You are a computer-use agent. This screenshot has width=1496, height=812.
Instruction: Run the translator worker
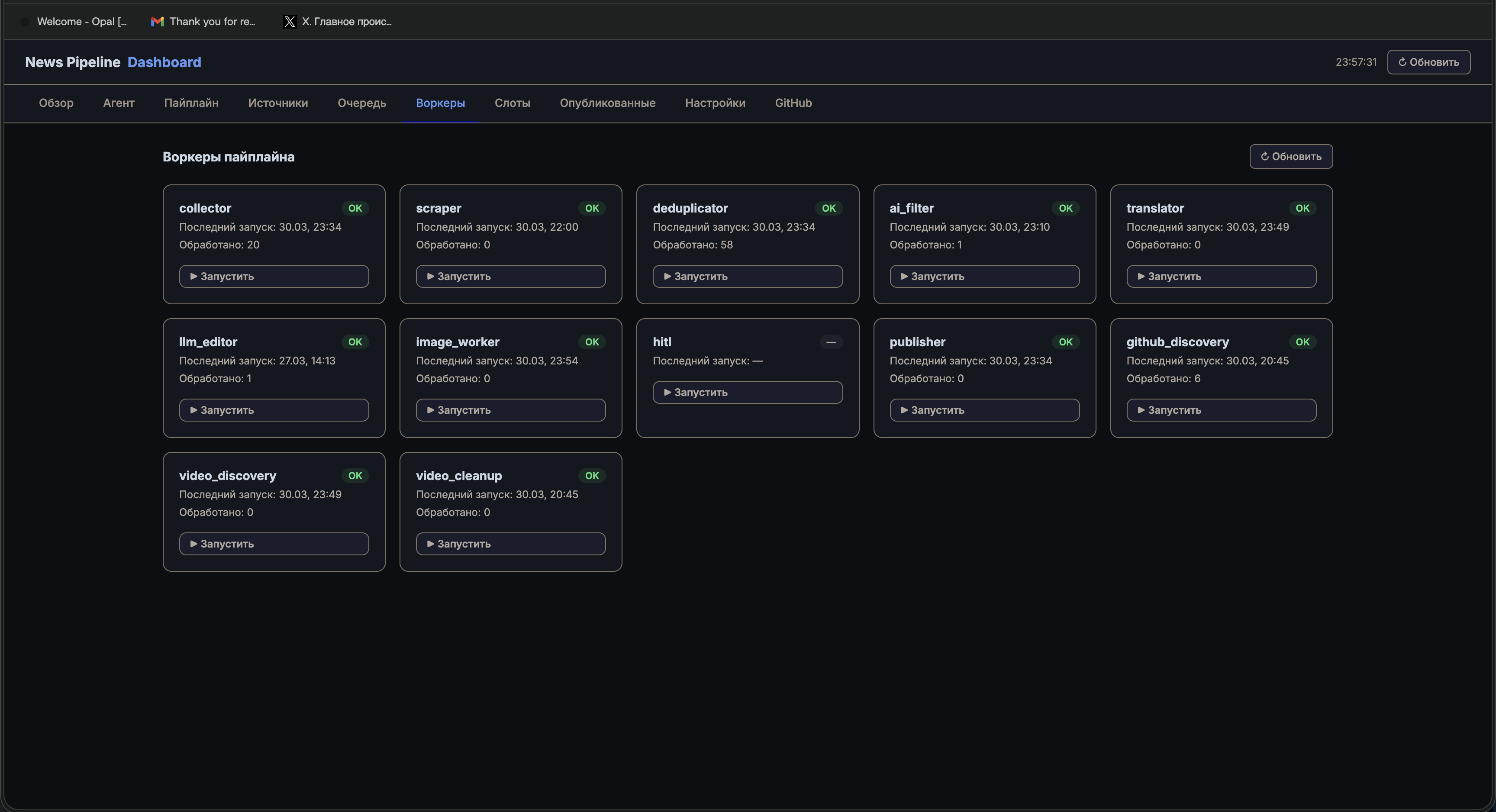point(1221,277)
